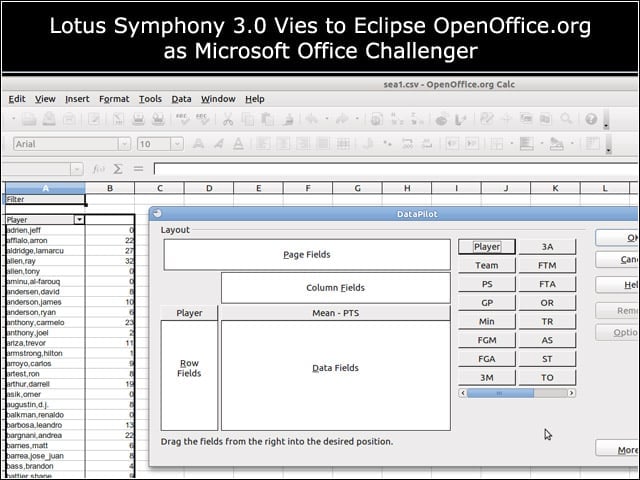Open the Background Color dropdown arrow
Image resolution: width=640 pixels, height=480 pixels.
click(x=542, y=143)
